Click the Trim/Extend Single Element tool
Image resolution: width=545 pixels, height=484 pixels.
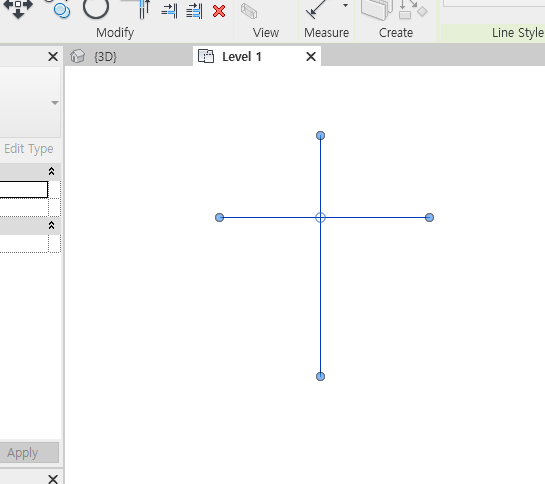pos(169,11)
